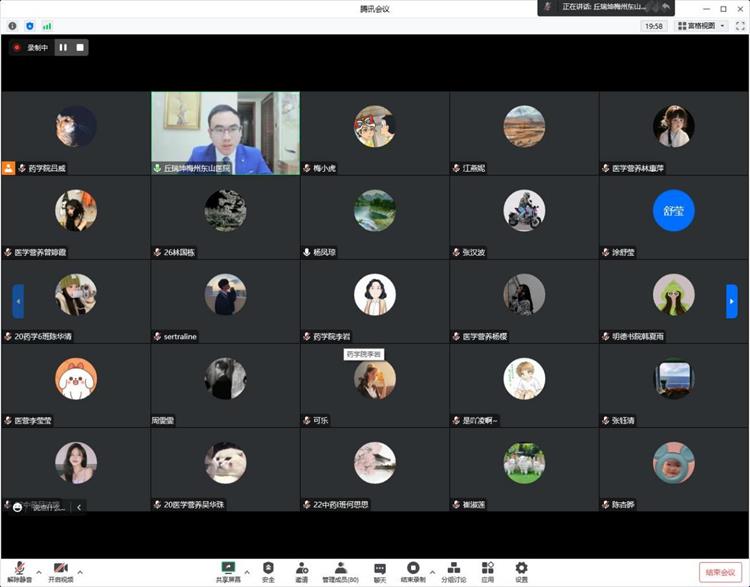Select the speaking presenter video tile in the blue suit
This screenshot has height=587, width=750.
tap(225, 133)
